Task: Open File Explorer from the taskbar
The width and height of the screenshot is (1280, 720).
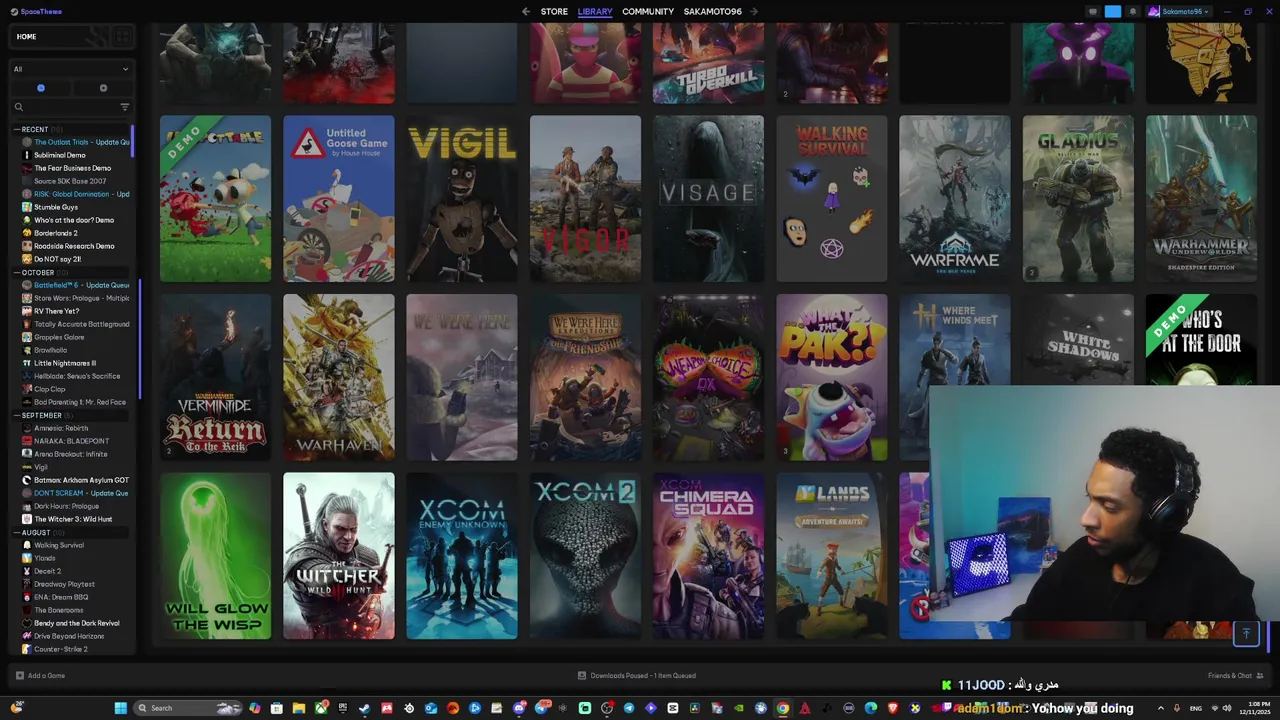Action: tap(298, 708)
